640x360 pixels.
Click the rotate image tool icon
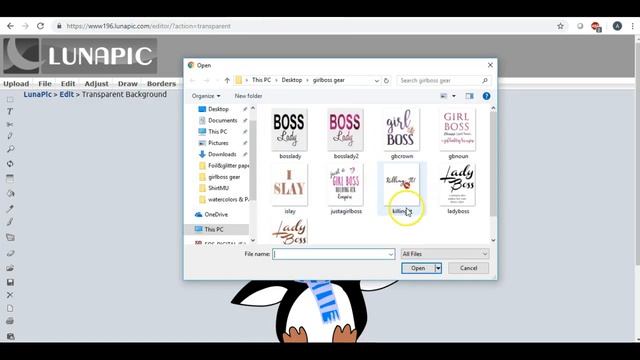tap(10, 164)
